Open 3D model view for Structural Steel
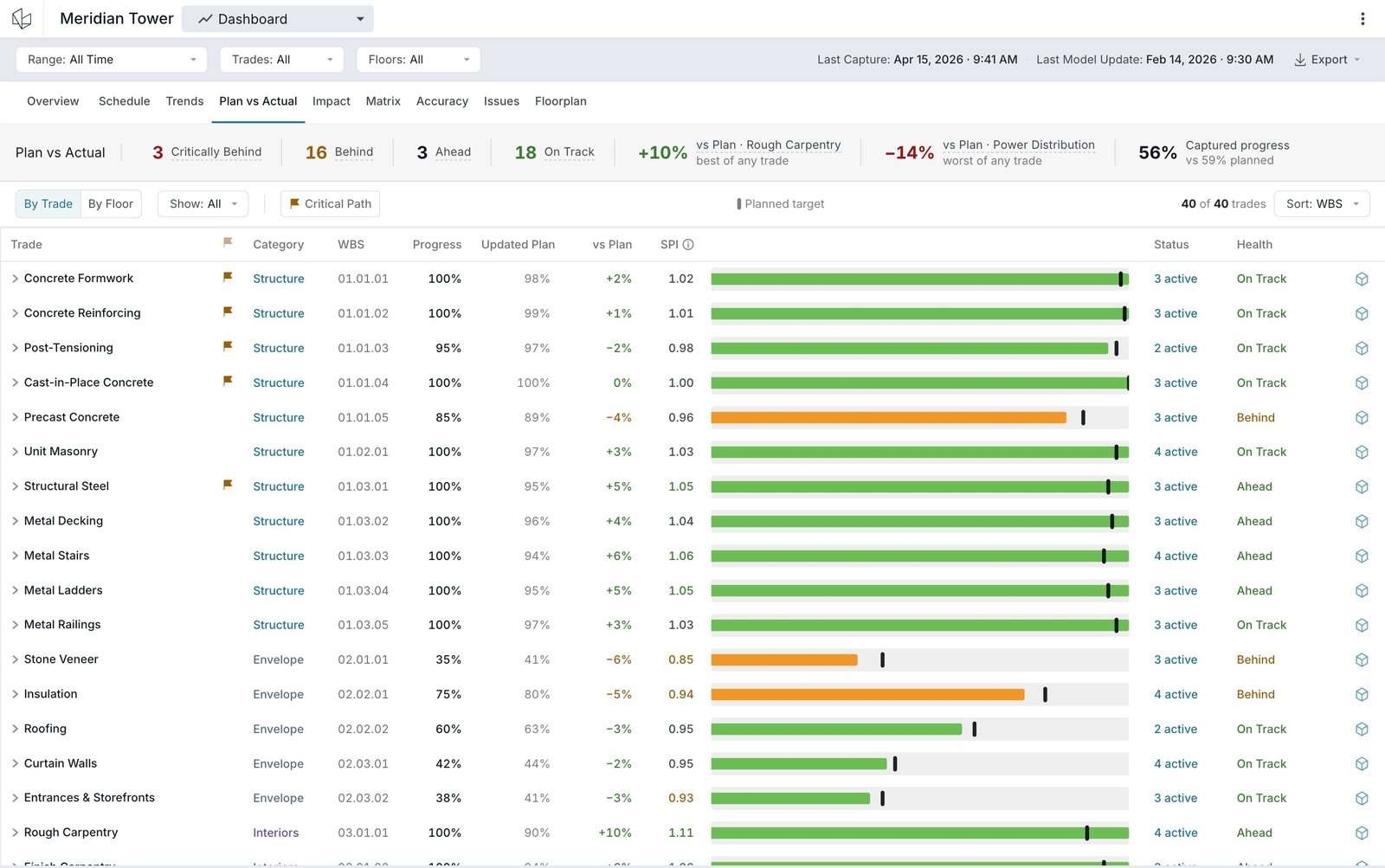Image resolution: width=1385 pixels, height=868 pixels. 1362,486
